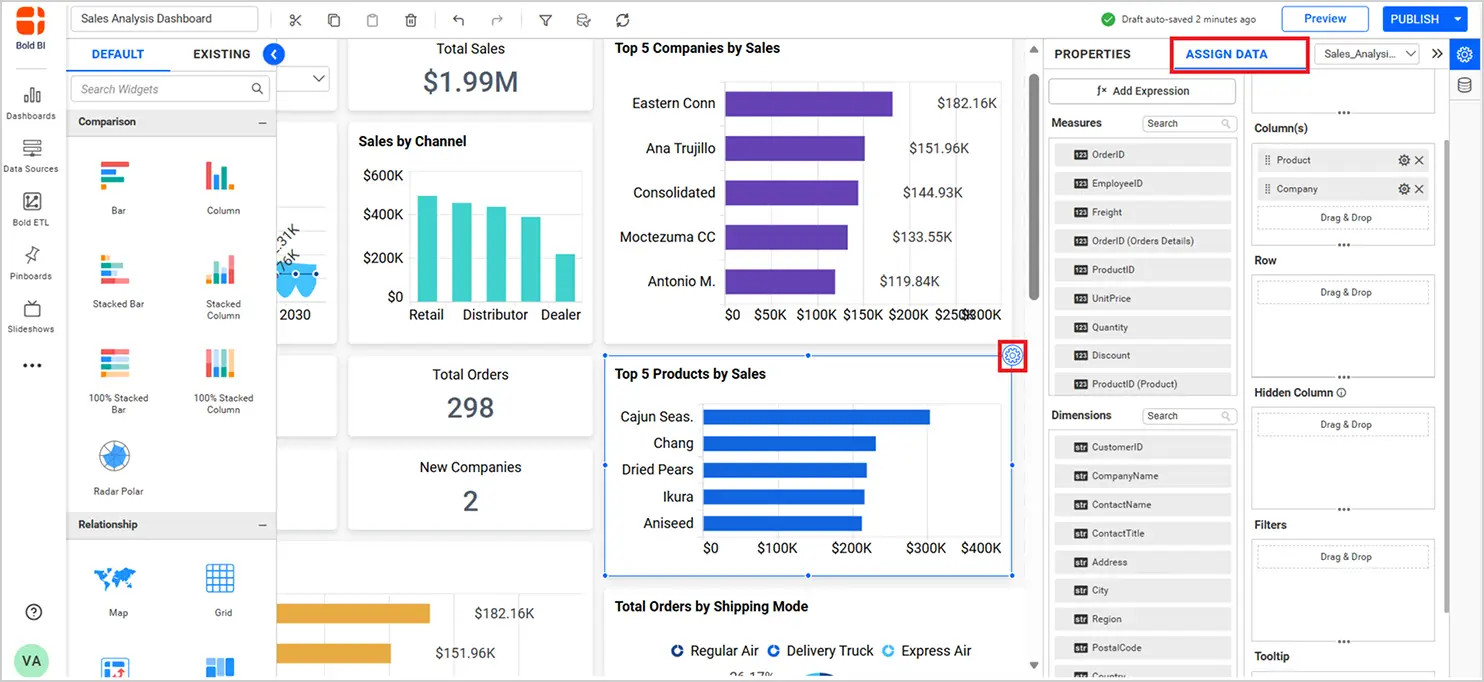
Task: Switch to the EXISTING widgets tab
Action: (x=221, y=54)
